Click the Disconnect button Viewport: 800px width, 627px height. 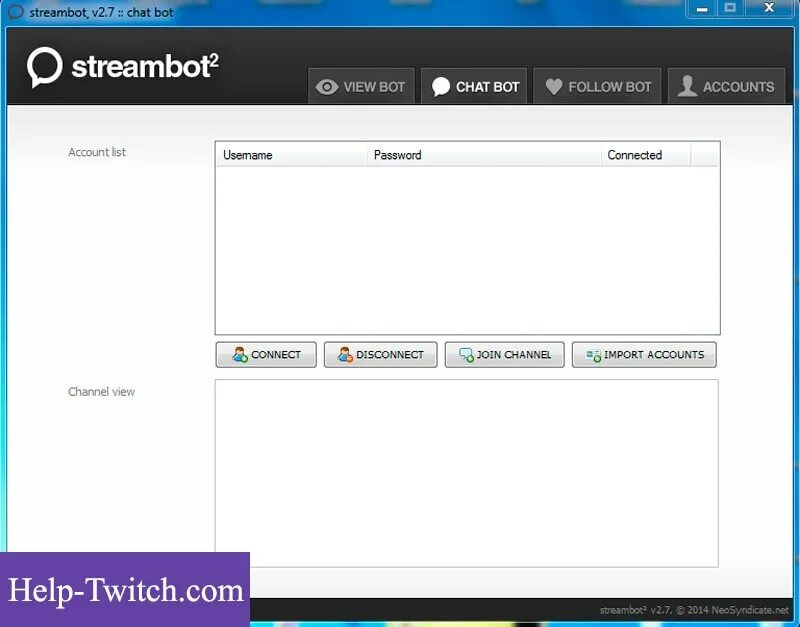381,355
